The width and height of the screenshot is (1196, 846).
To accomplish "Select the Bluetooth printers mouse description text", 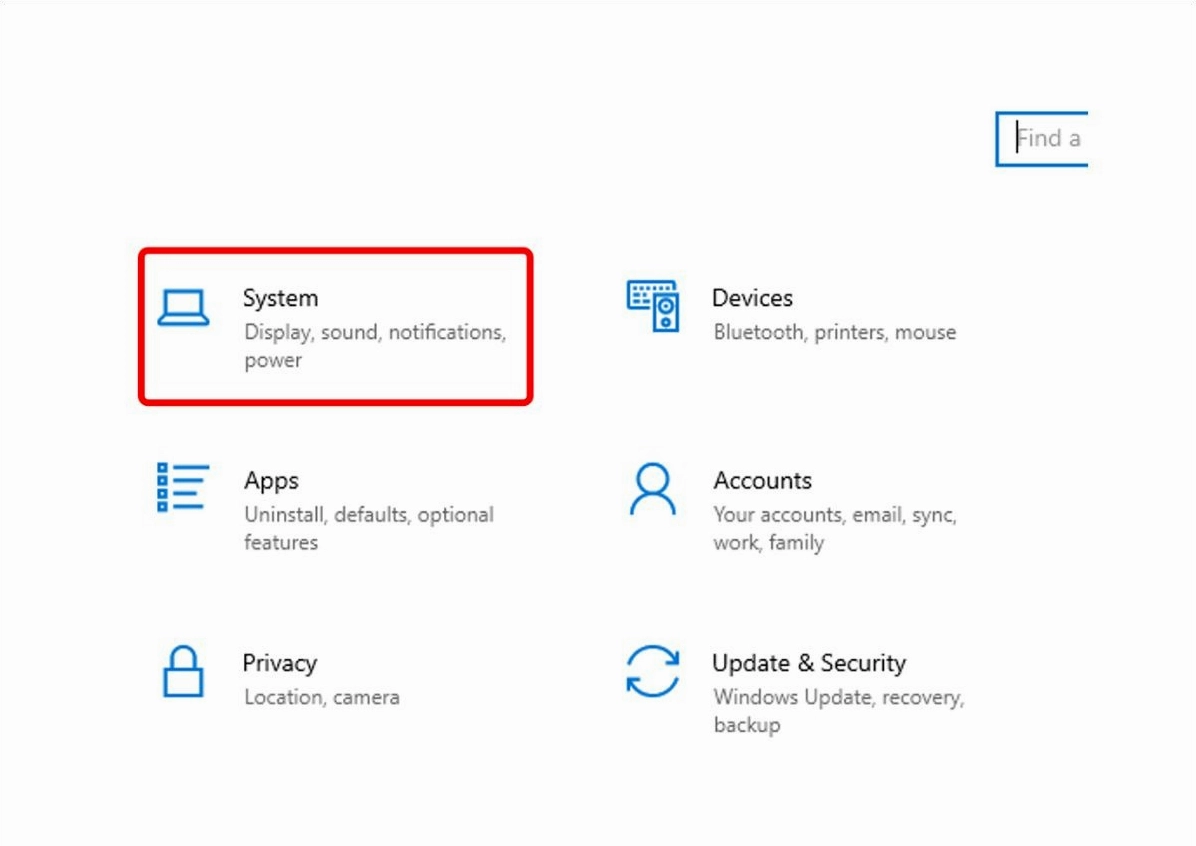I will tap(834, 332).
